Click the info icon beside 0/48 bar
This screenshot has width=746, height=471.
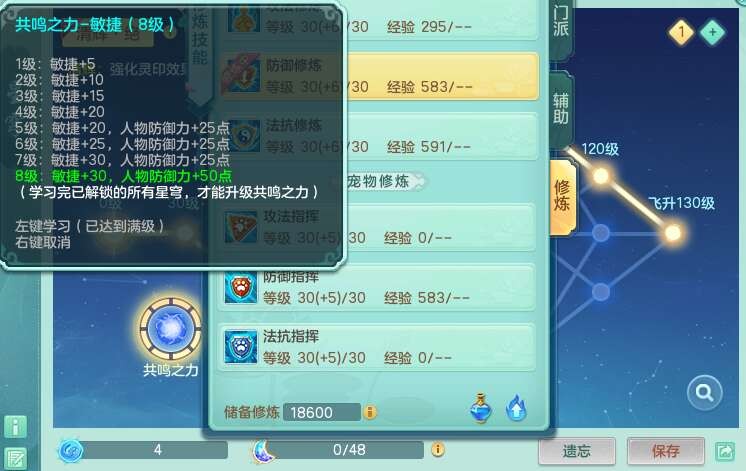pyautogui.click(x=438, y=450)
